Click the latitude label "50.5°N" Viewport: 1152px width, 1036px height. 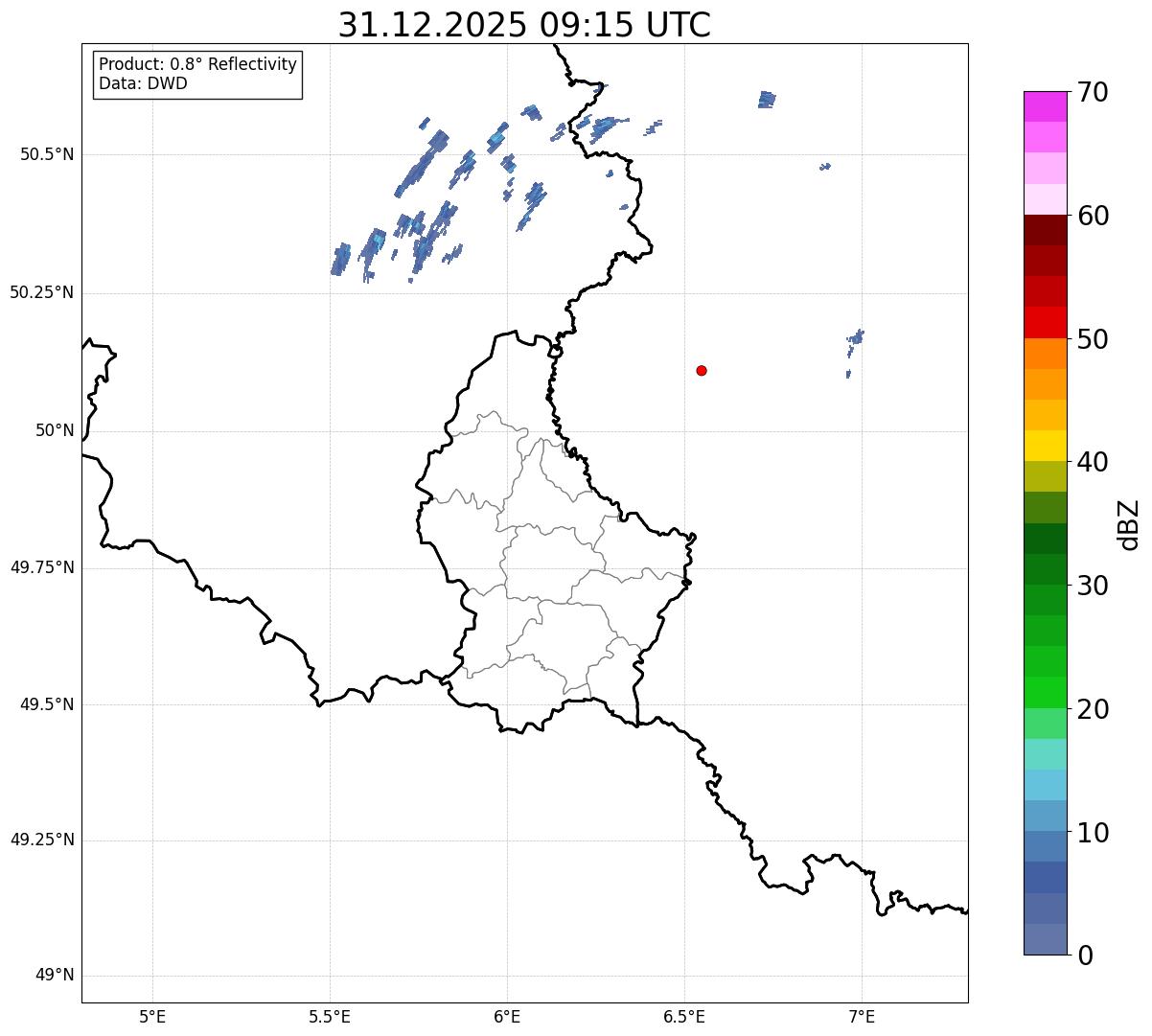(x=47, y=154)
